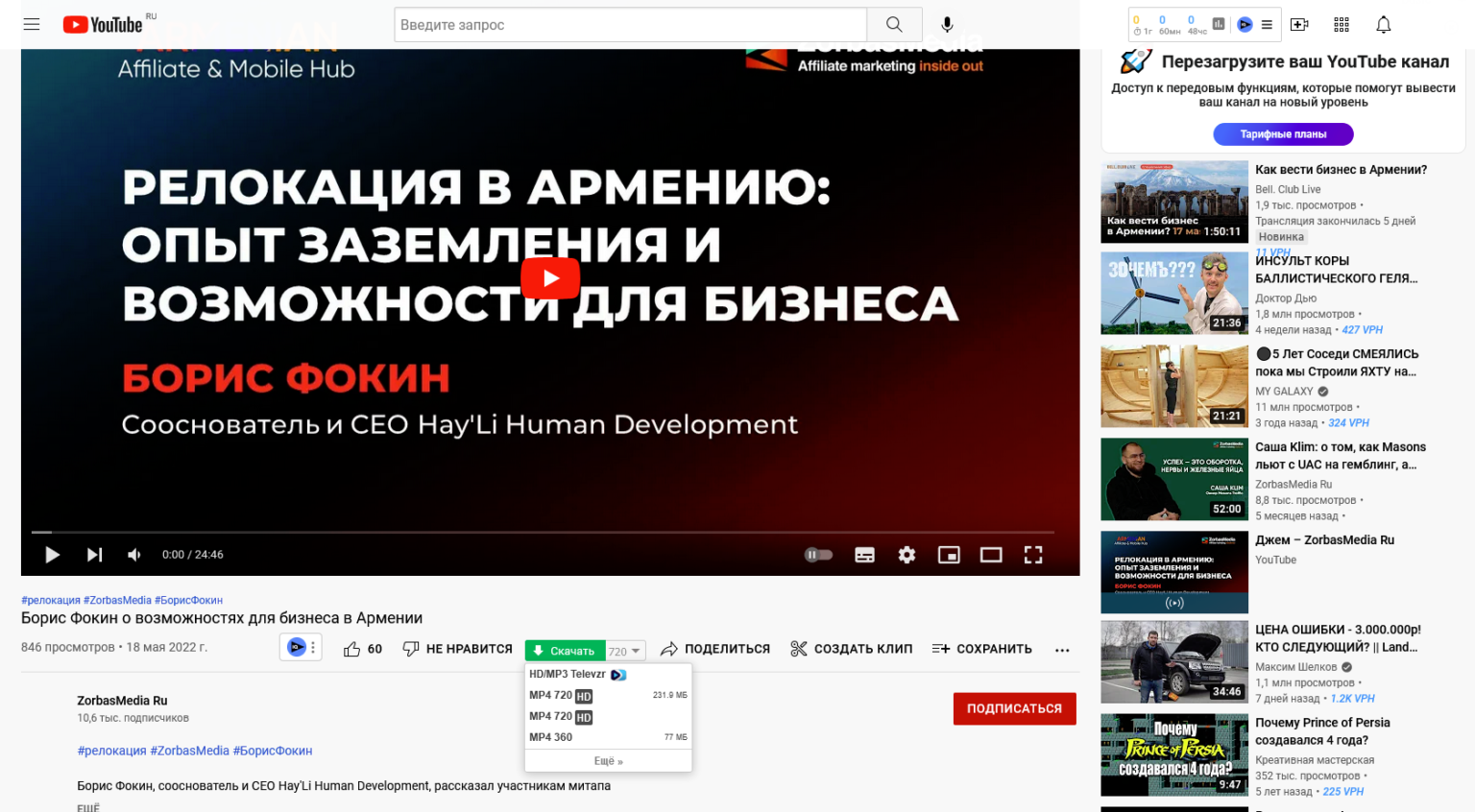The height and width of the screenshot is (812, 1475).
Task: Activate voice search microphone
Action: (947, 24)
